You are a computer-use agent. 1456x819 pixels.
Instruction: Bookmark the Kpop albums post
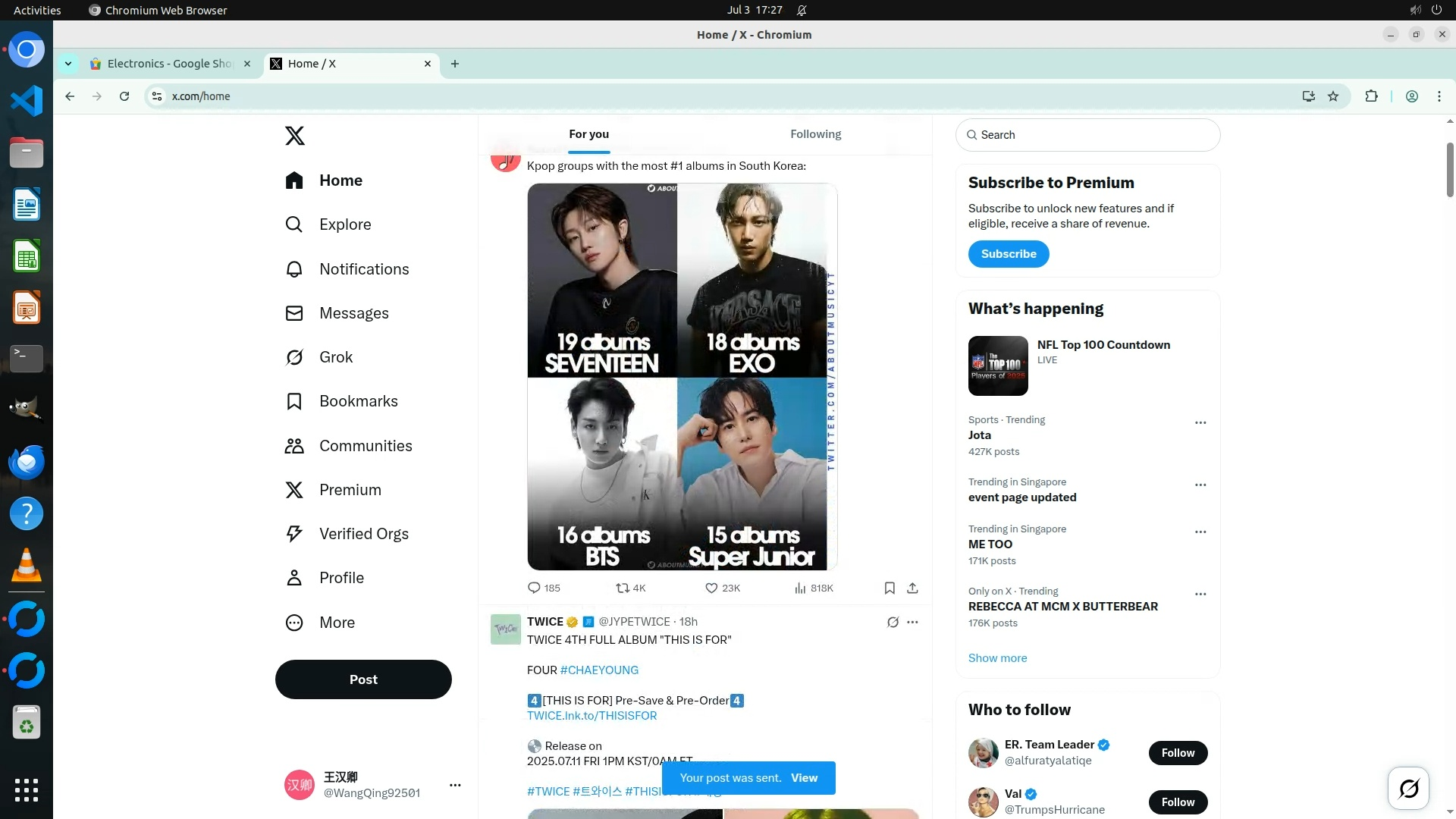(890, 588)
